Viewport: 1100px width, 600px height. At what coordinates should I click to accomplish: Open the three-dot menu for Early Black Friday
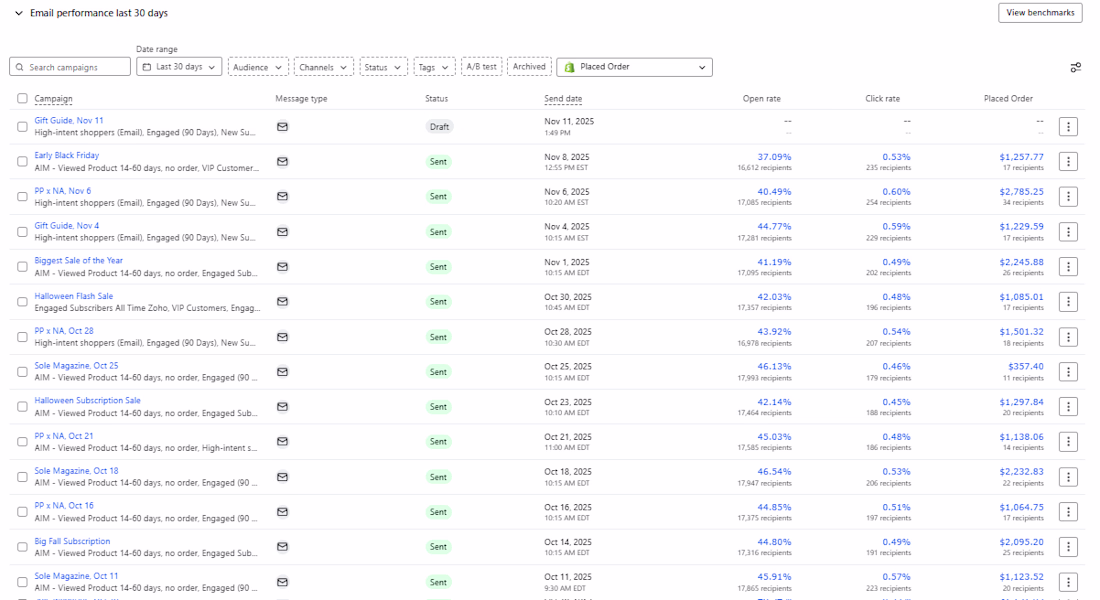click(x=1068, y=162)
